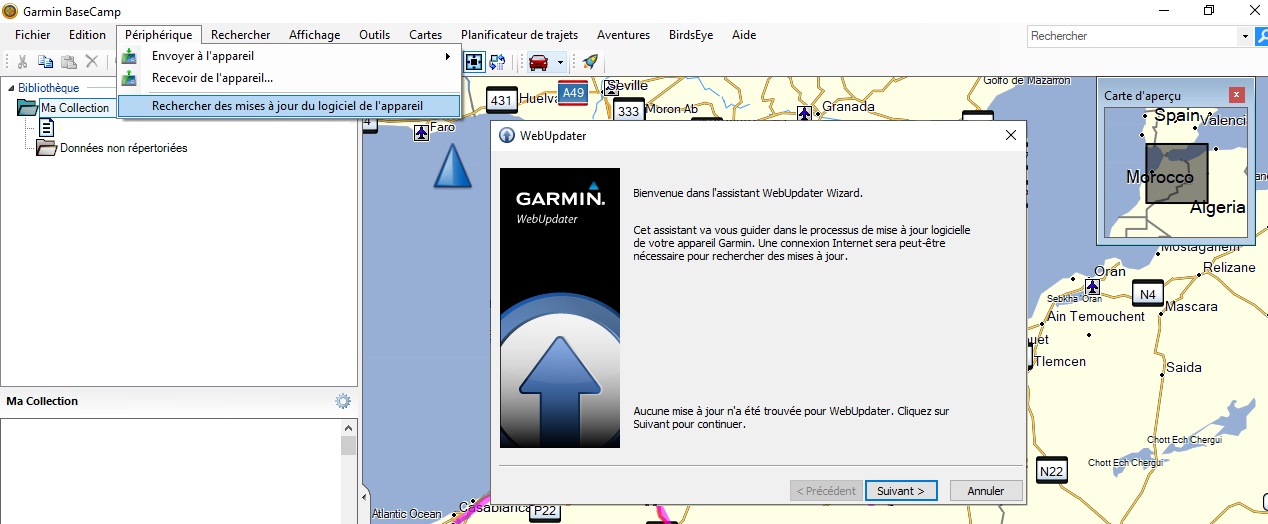Click the blue search magnifier button

(1260, 36)
